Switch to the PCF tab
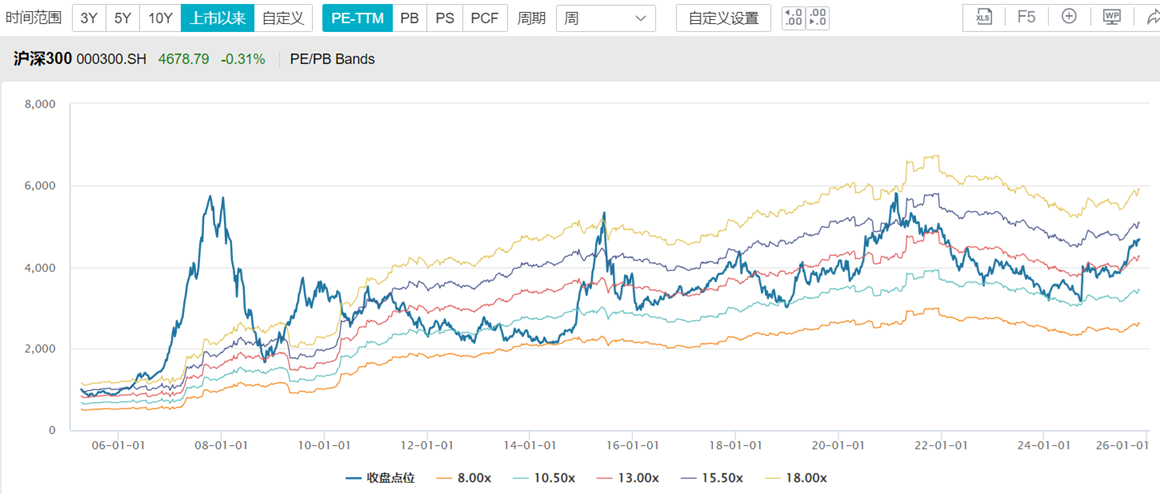1160x494 pixels. [485, 18]
